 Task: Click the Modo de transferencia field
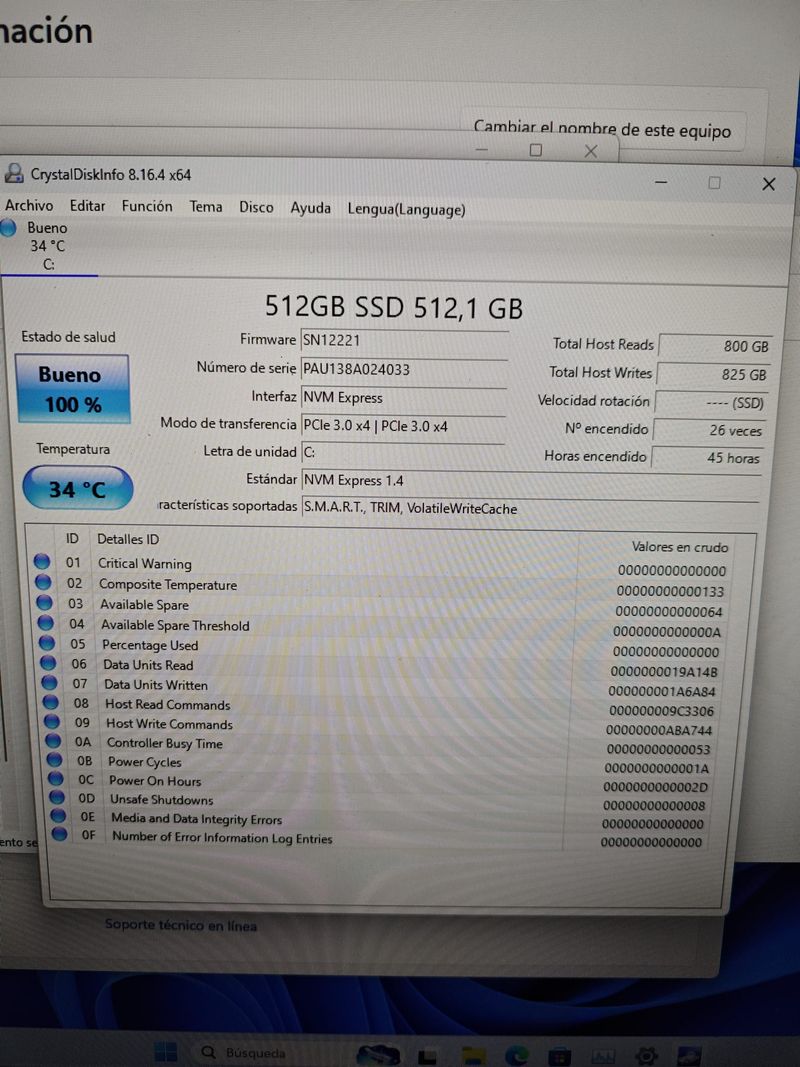[x=403, y=426]
